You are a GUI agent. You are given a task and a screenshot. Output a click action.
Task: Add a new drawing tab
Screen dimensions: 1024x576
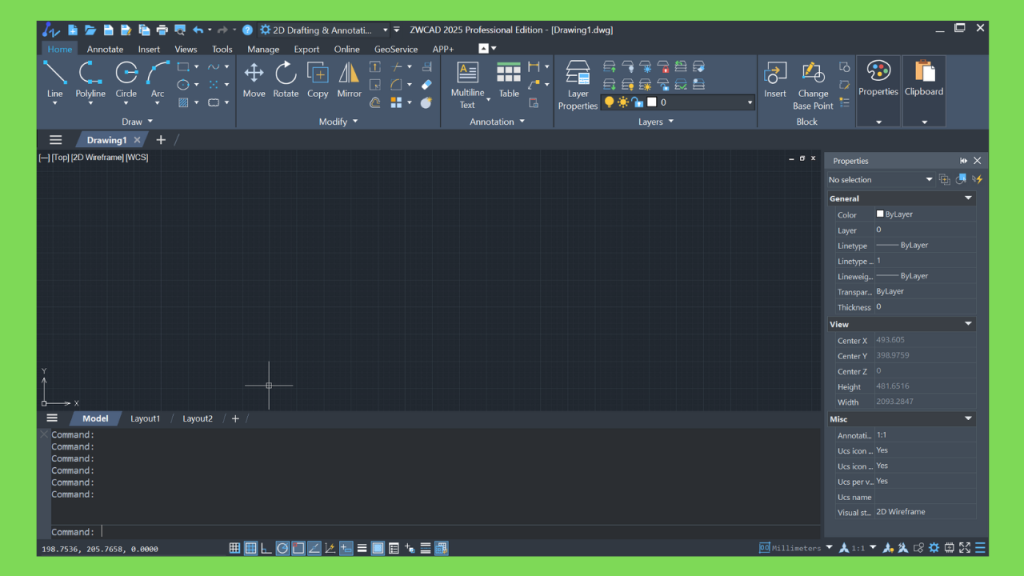coord(161,140)
